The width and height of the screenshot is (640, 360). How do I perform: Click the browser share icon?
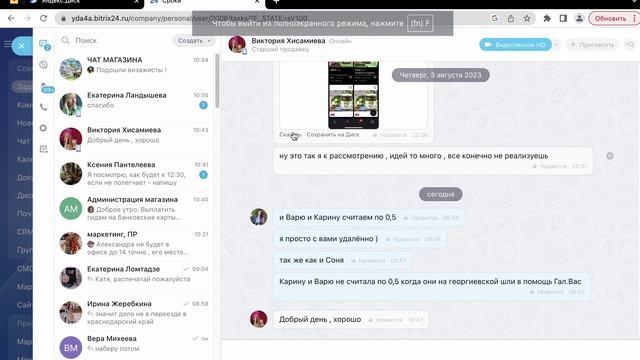(x=511, y=18)
